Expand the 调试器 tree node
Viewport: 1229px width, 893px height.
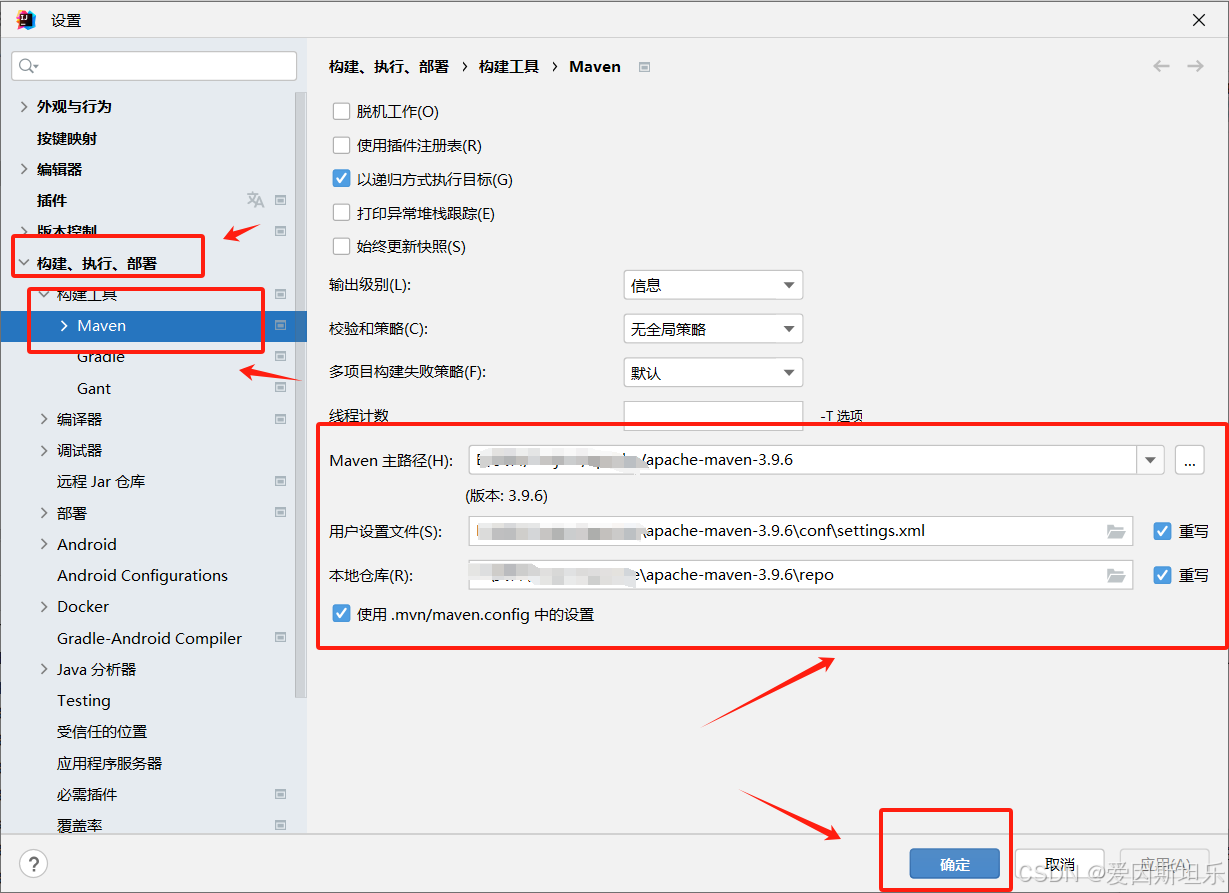44,450
